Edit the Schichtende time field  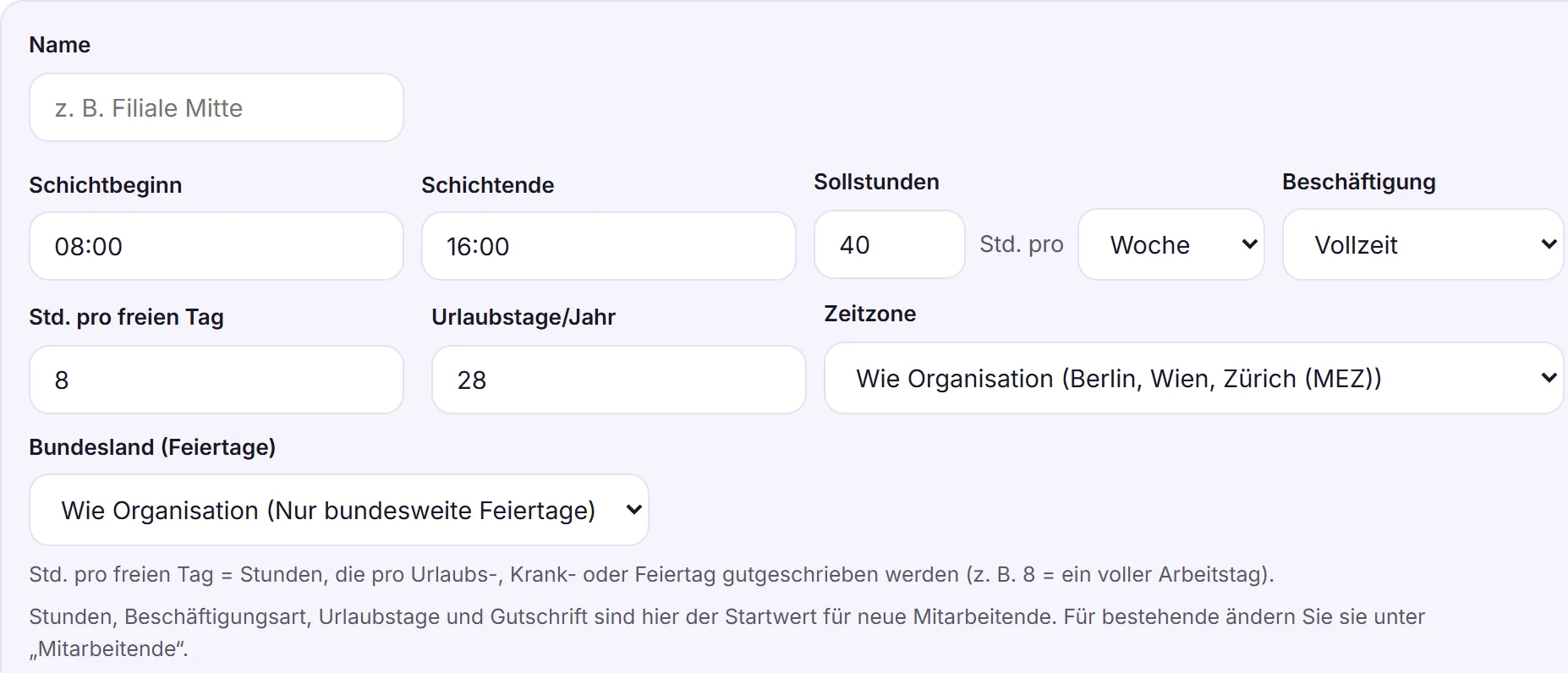click(x=609, y=246)
